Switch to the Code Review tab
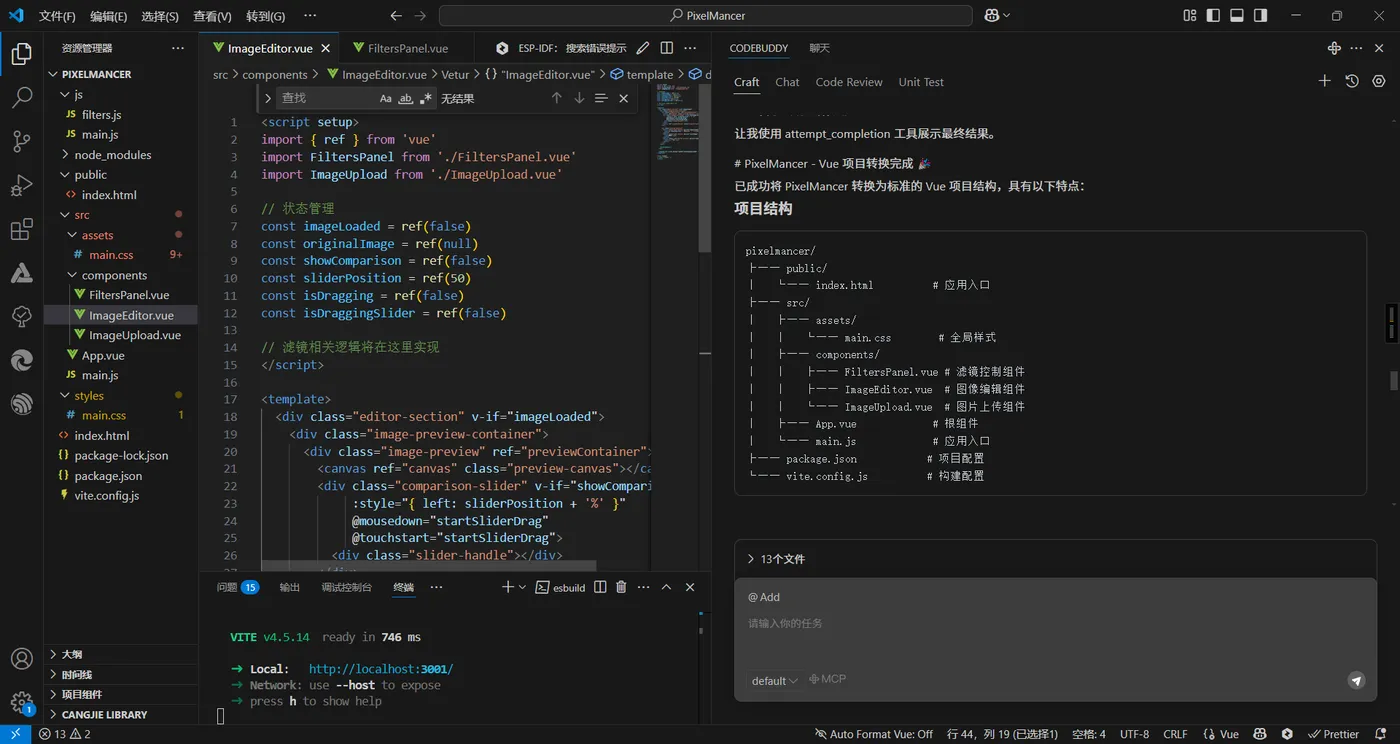The height and width of the screenshot is (744, 1400). pos(849,82)
